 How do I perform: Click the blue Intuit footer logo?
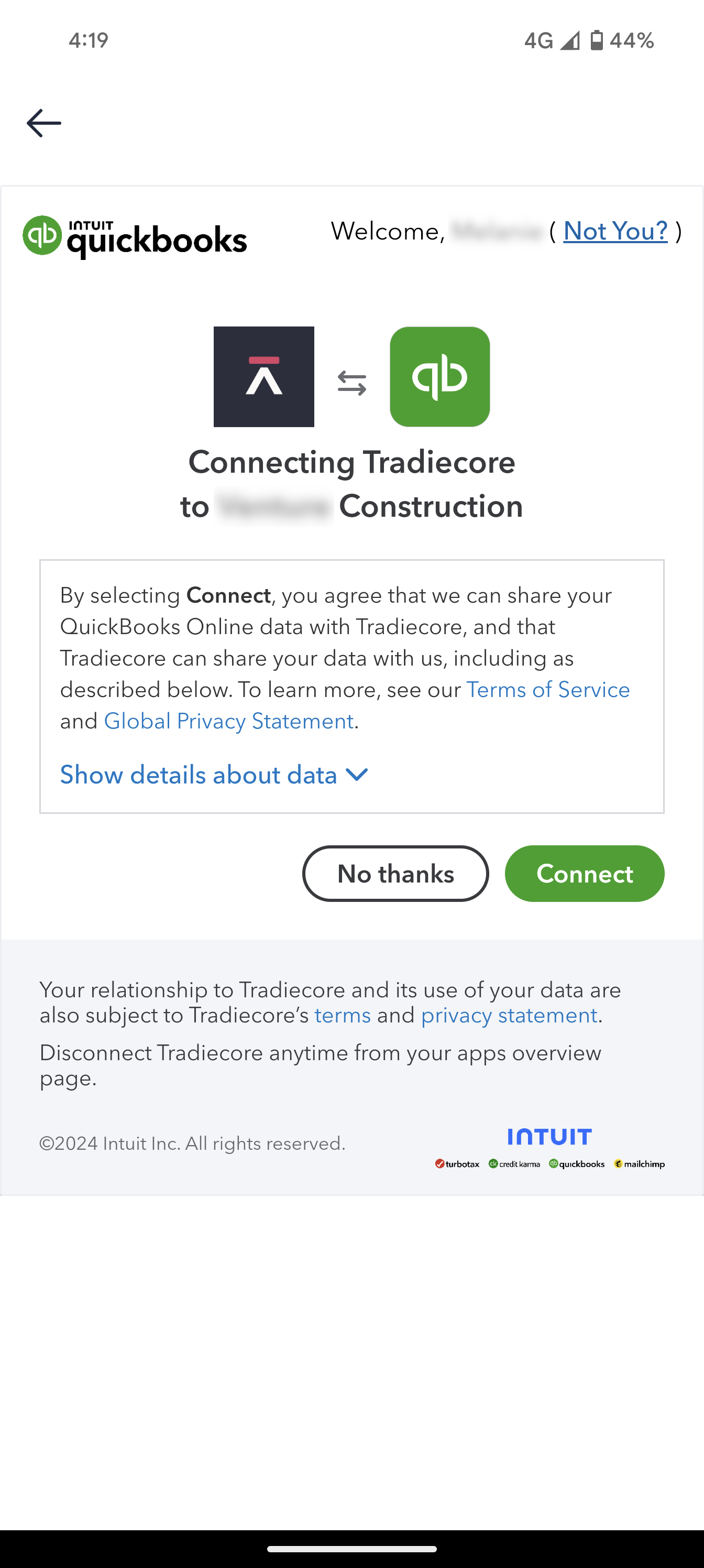coord(549,1137)
